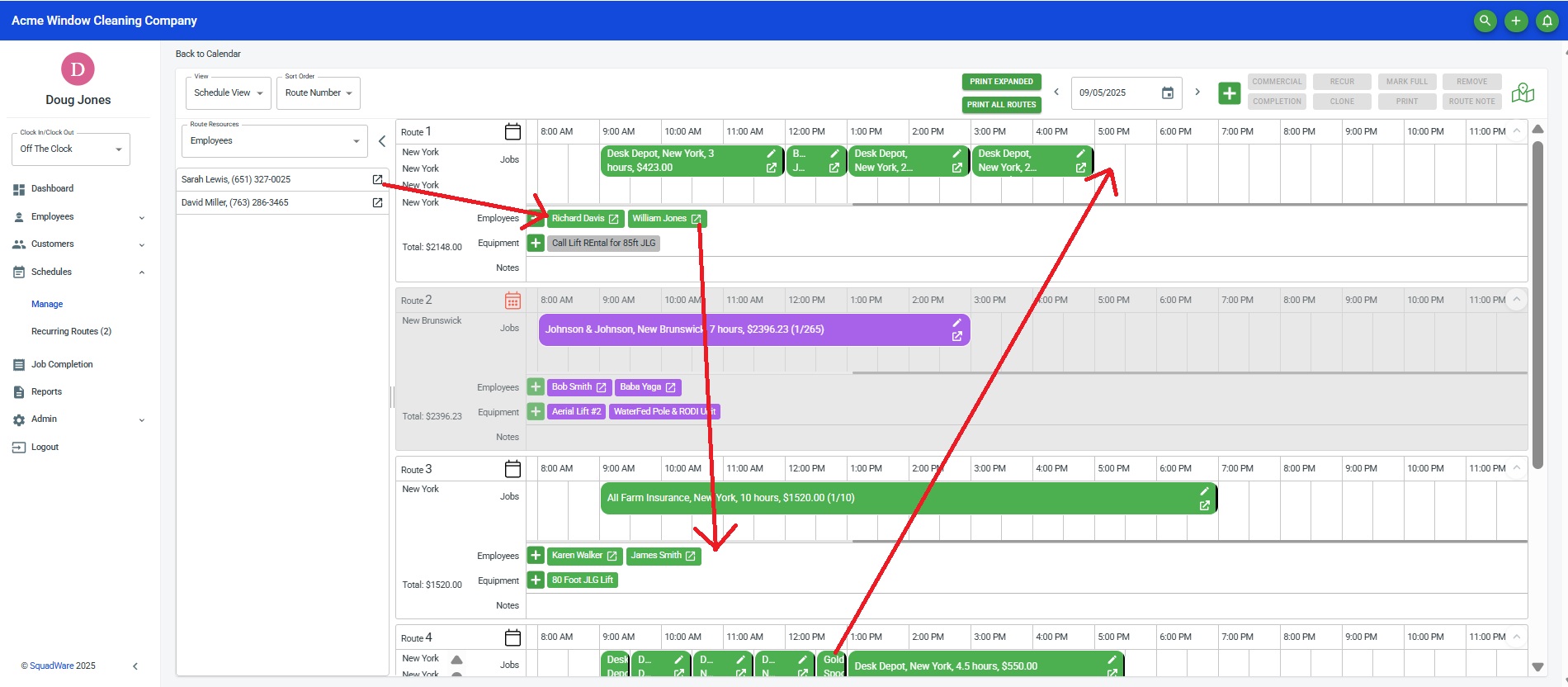Viewport: 1568px width, 687px height.
Task: Open the calendar icon for Route 2
Action: (512, 301)
